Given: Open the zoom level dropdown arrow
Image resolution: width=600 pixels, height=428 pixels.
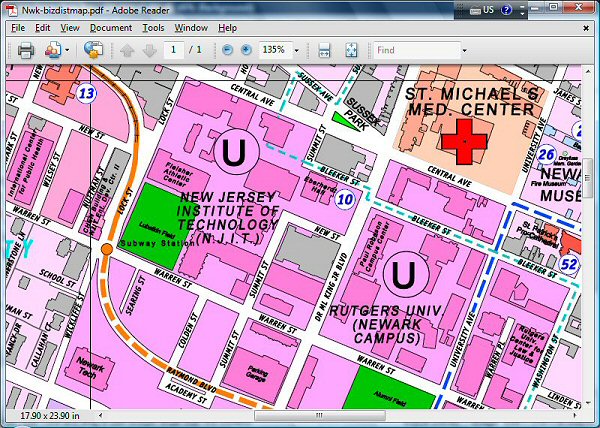Looking at the screenshot, I should coord(297,50).
